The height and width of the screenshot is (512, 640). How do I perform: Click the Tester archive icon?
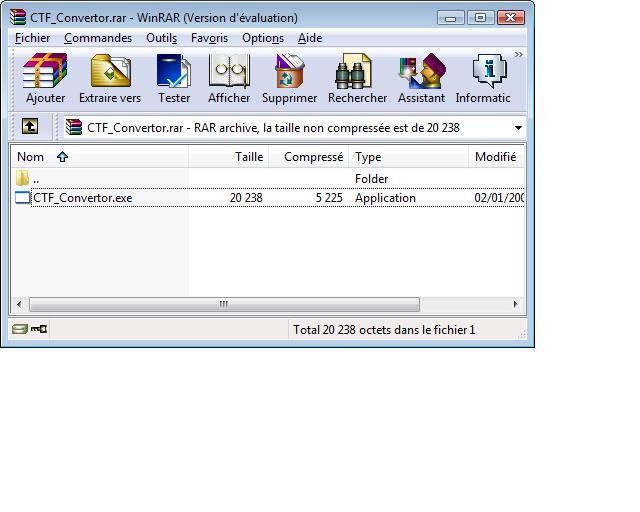(x=174, y=71)
